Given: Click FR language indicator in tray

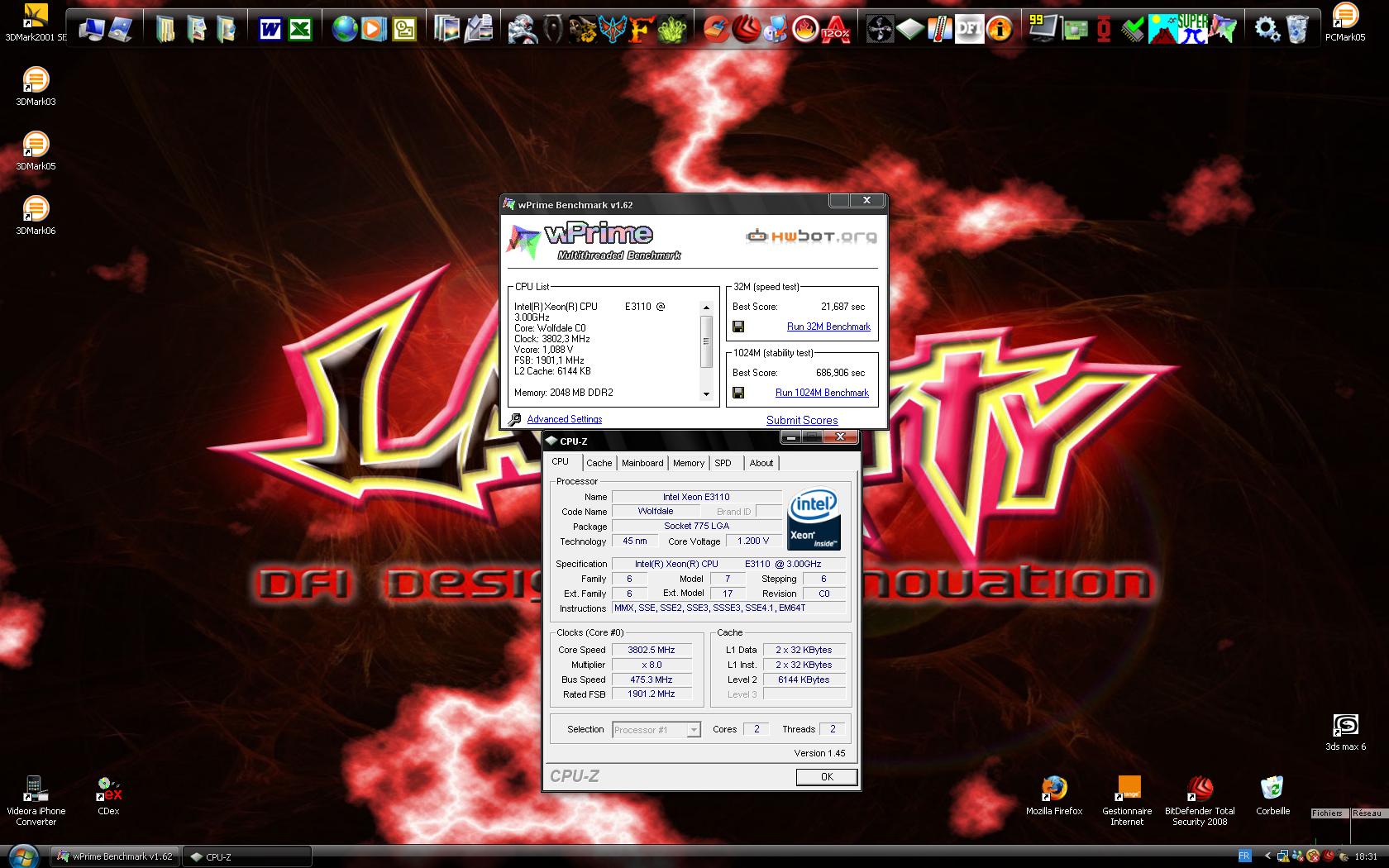Looking at the screenshot, I should (x=1244, y=856).
